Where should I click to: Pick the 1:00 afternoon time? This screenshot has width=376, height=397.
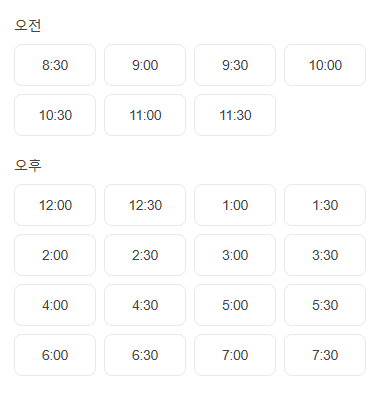[x=235, y=205]
